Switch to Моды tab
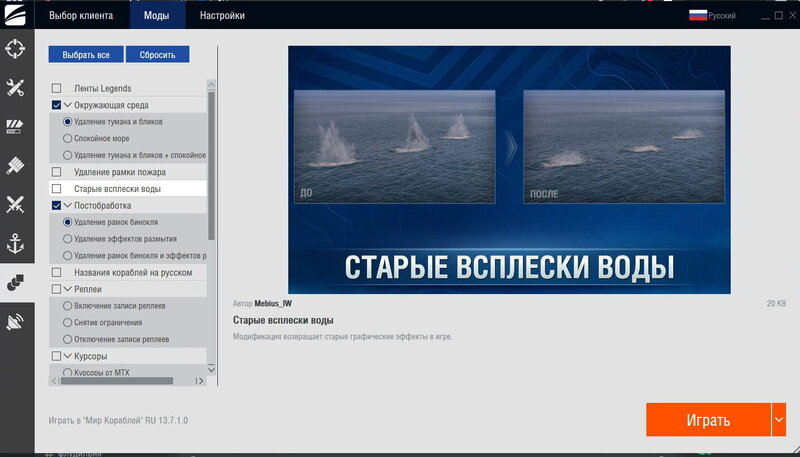Screen dimensions: 800x457 (157, 15)
